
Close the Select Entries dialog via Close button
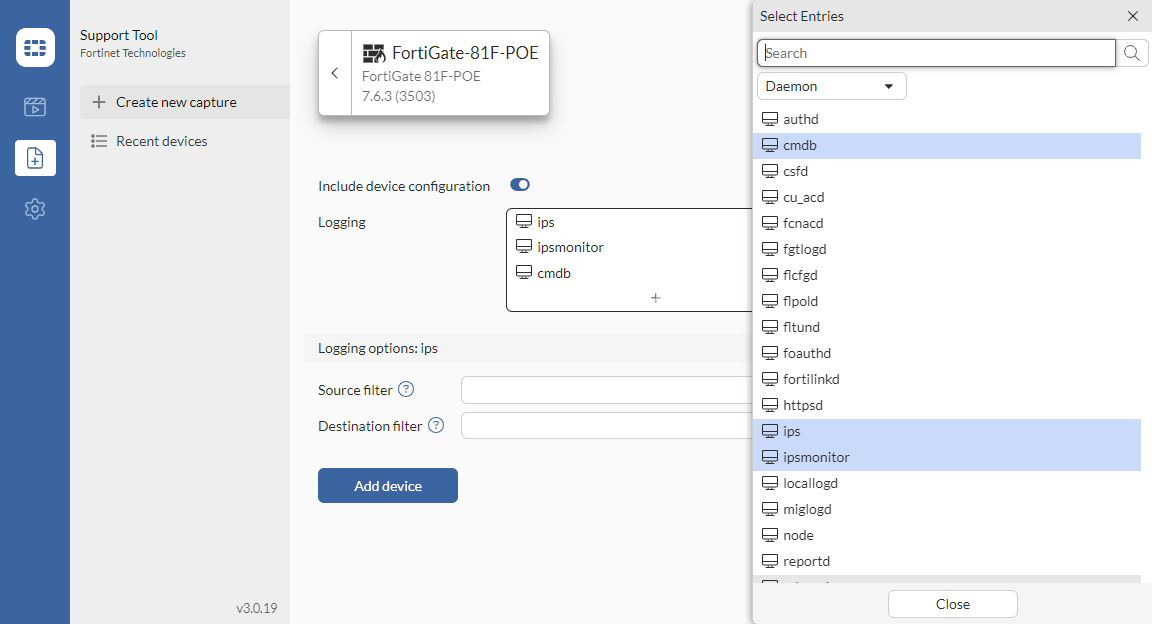pos(952,604)
